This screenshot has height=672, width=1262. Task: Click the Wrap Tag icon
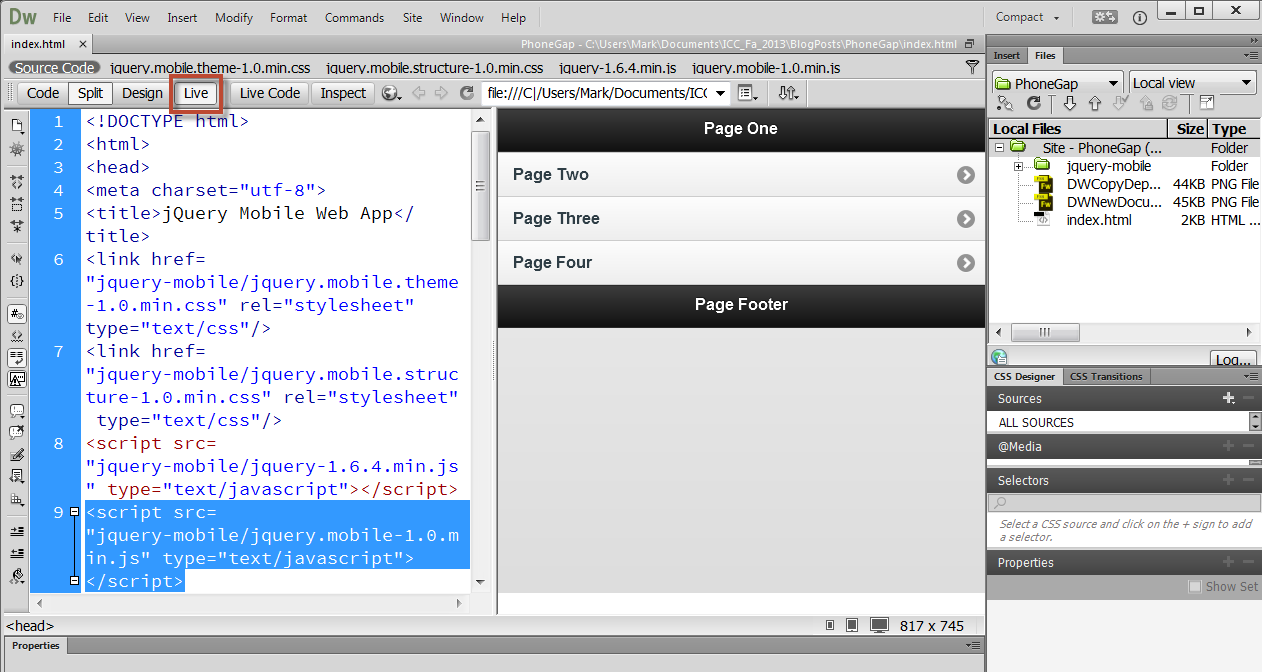[x=17, y=455]
